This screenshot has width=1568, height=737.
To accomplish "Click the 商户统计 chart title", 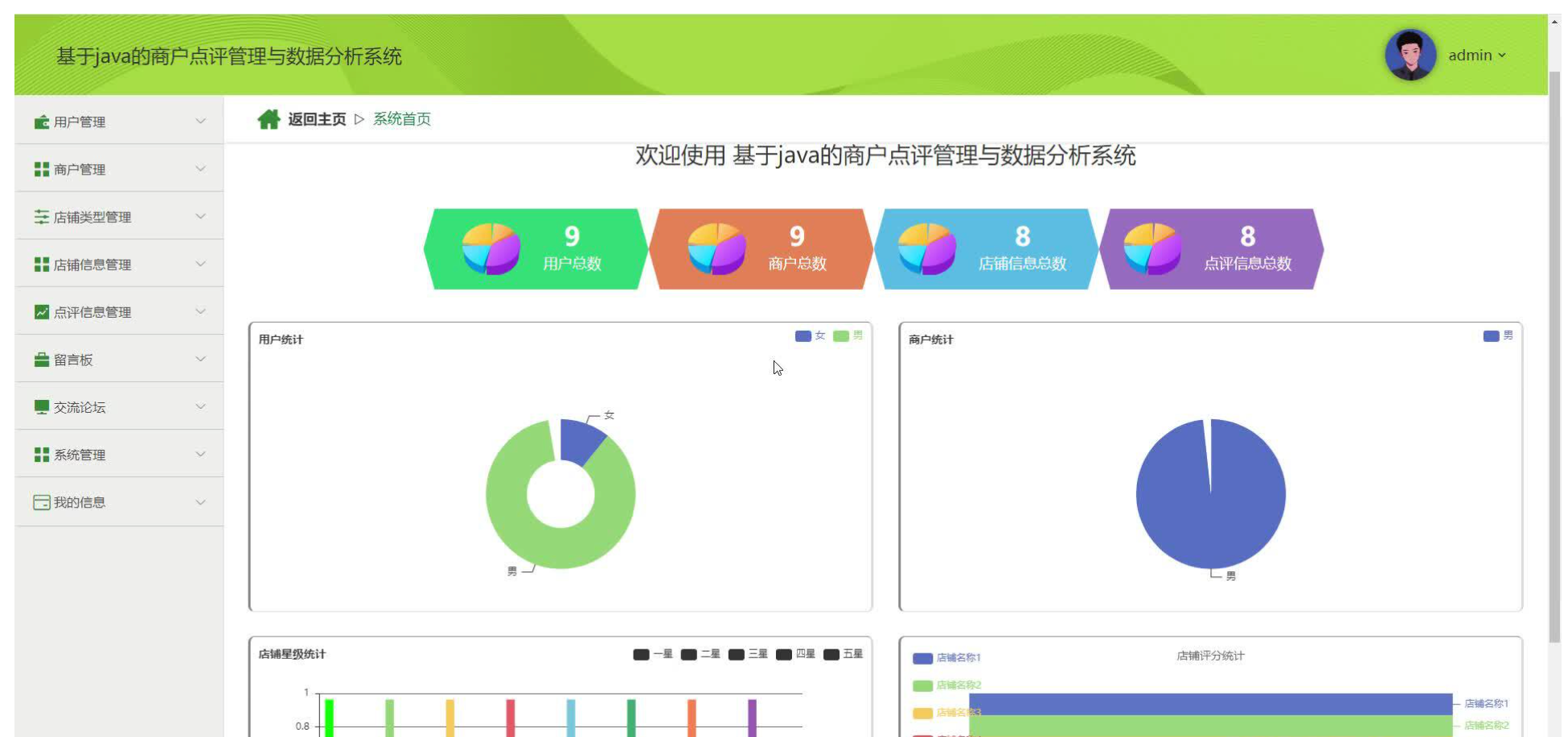I will (x=931, y=340).
